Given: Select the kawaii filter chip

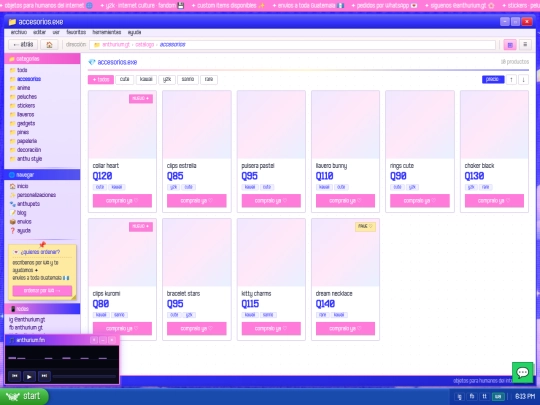Looking at the screenshot, I should [x=146, y=80].
